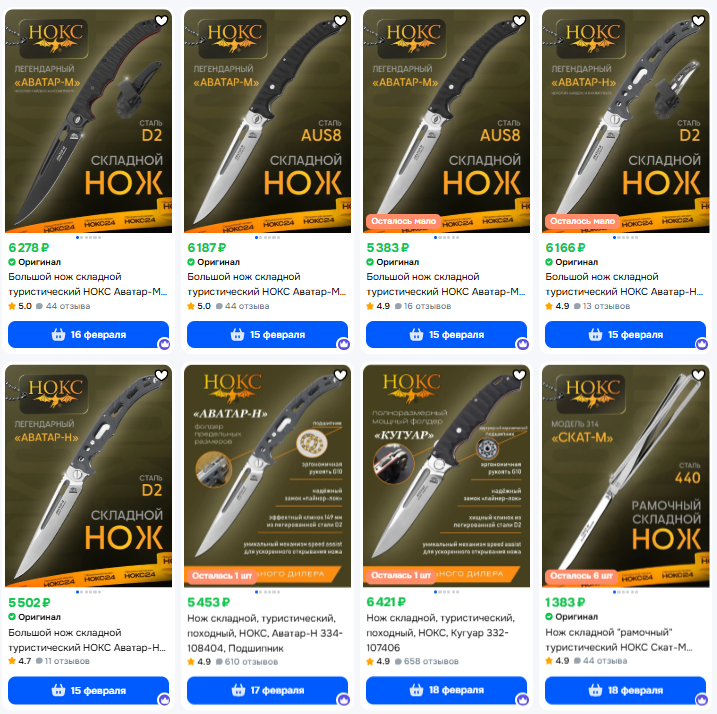The height and width of the screenshot is (714, 717).
Task: Add Кугуар knife to cart, 18 февраля
Action: (446, 690)
